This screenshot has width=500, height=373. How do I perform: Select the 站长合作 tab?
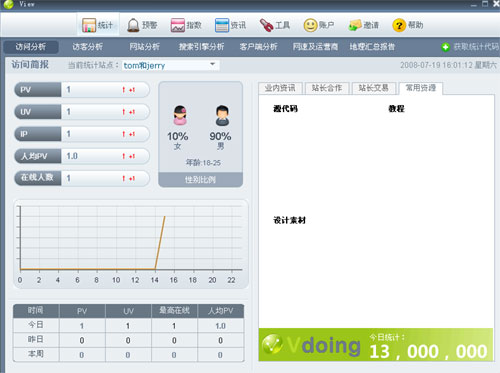click(327, 88)
